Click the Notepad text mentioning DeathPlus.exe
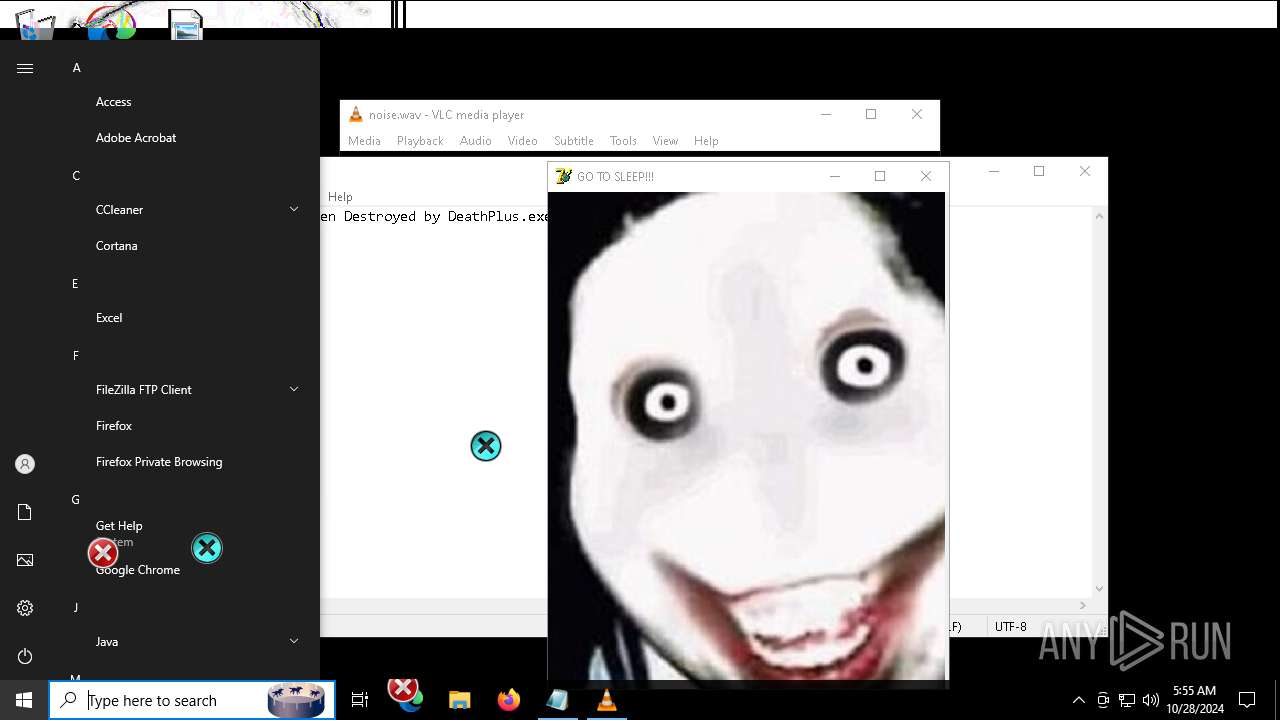 coord(435,216)
